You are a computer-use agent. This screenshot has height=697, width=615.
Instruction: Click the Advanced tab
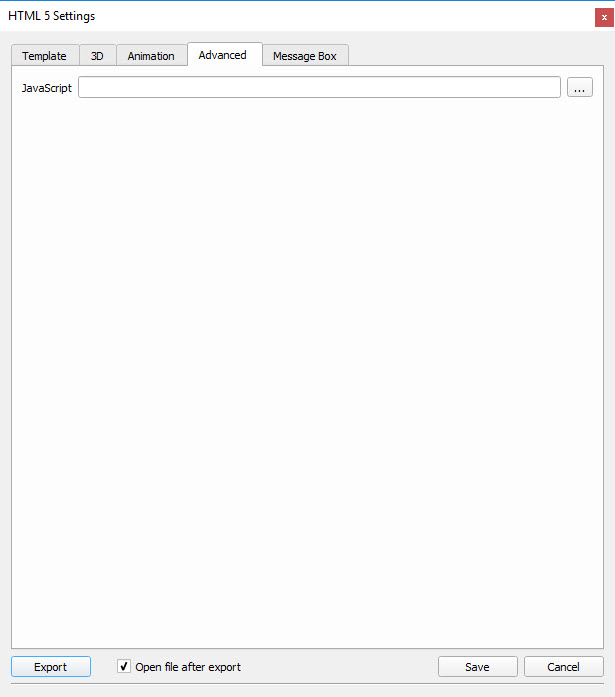(223, 55)
